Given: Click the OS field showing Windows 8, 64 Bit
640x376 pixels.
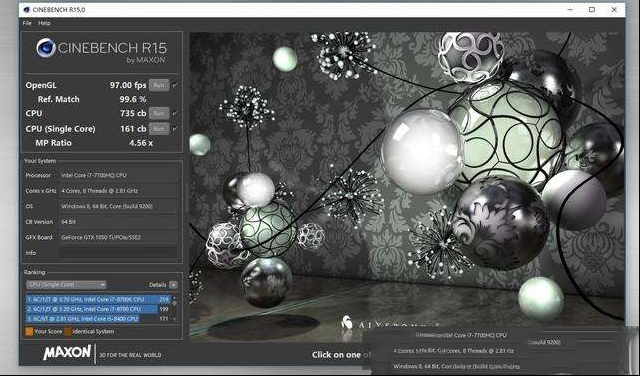Looking at the screenshot, I should point(118,206).
